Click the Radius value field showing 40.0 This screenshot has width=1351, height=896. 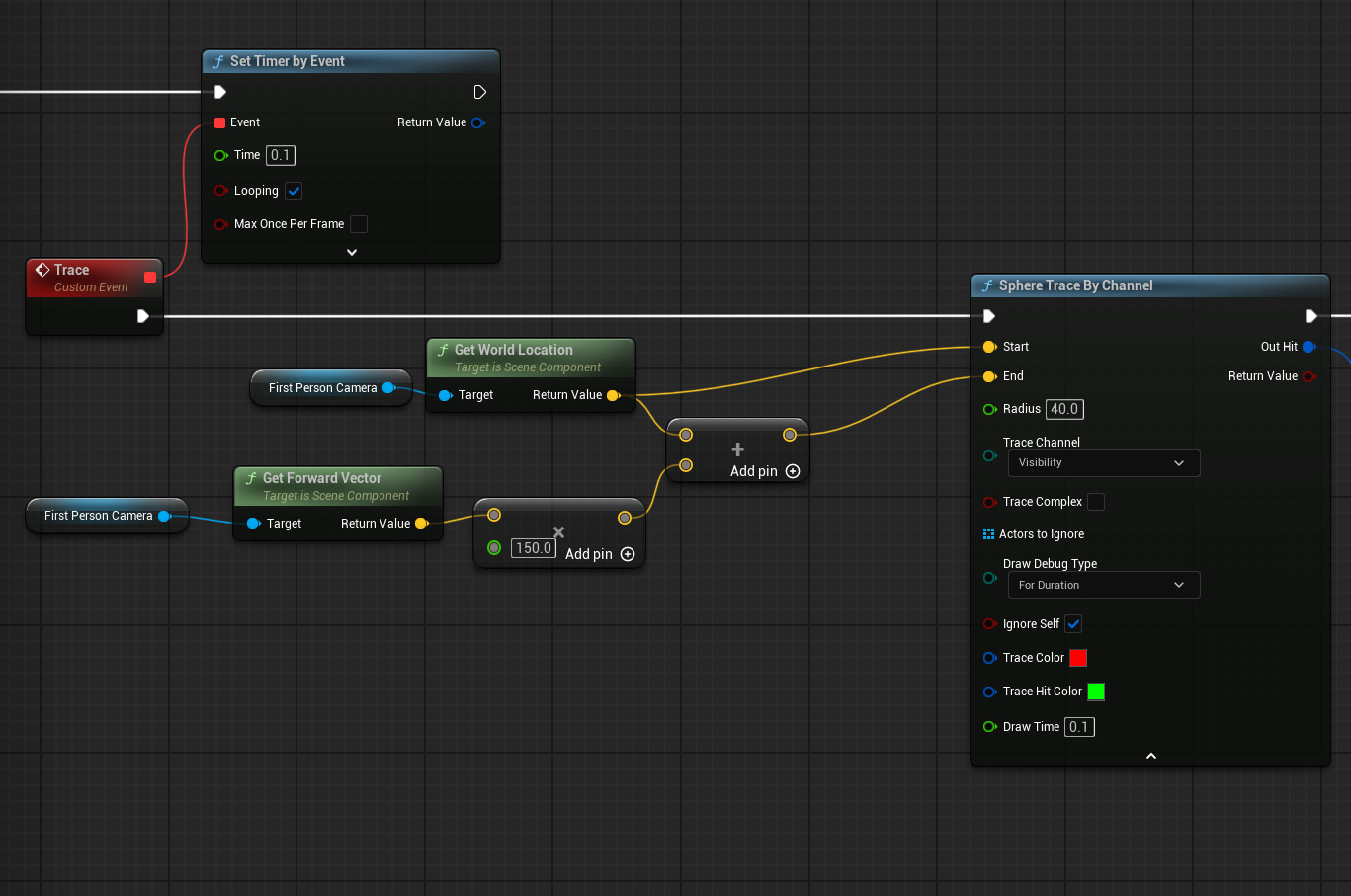(1064, 409)
